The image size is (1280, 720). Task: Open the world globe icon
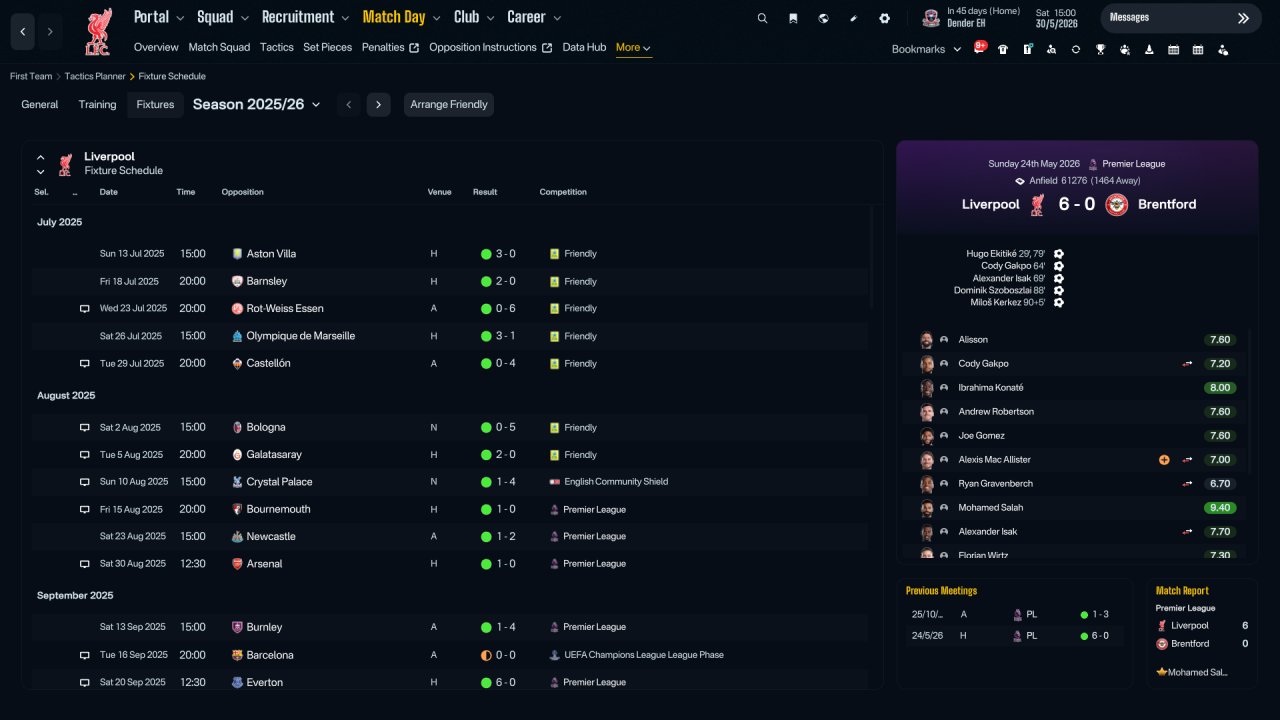click(823, 18)
